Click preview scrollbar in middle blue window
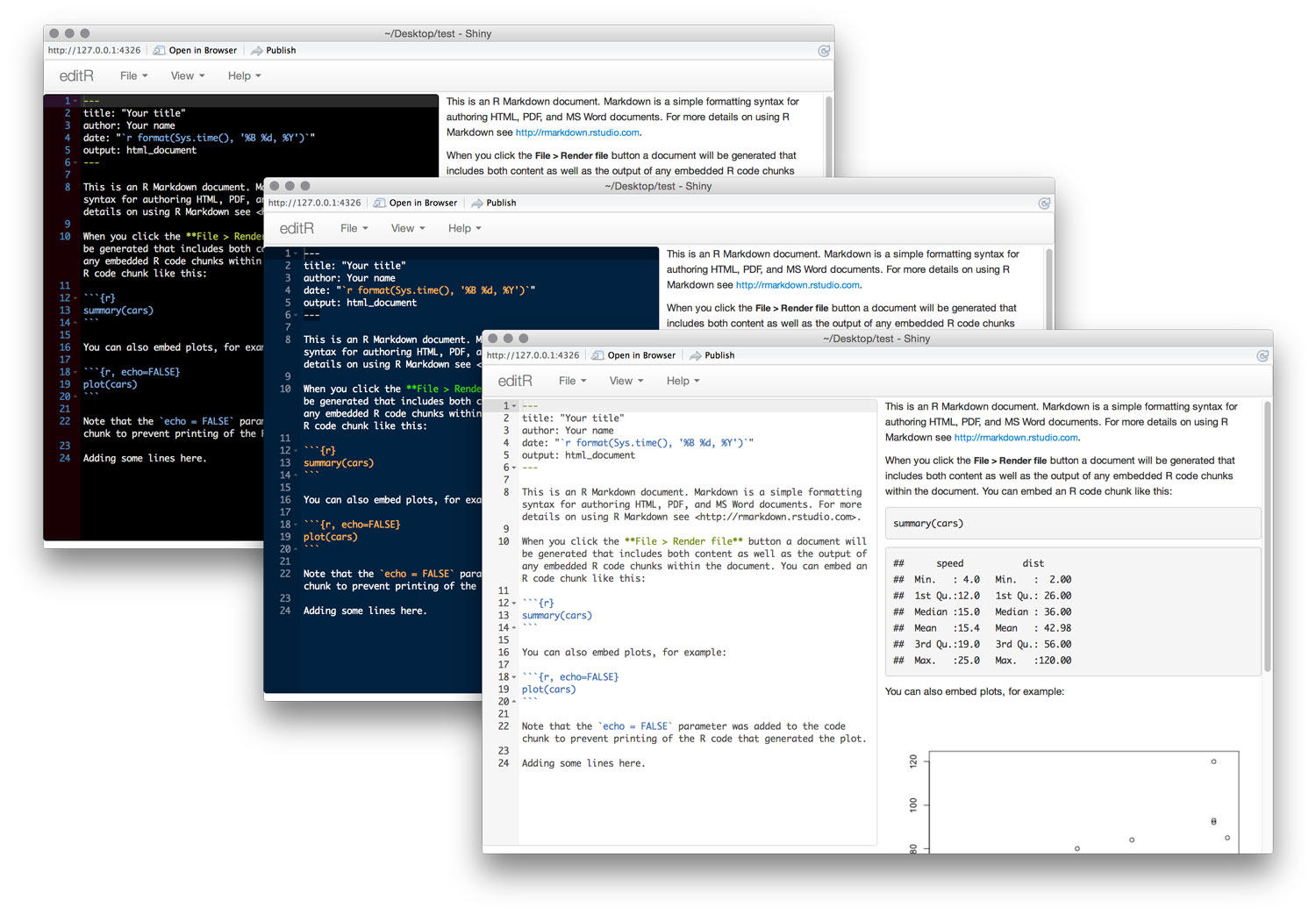Viewport: 1316px width, 915px height. point(1048,290)
